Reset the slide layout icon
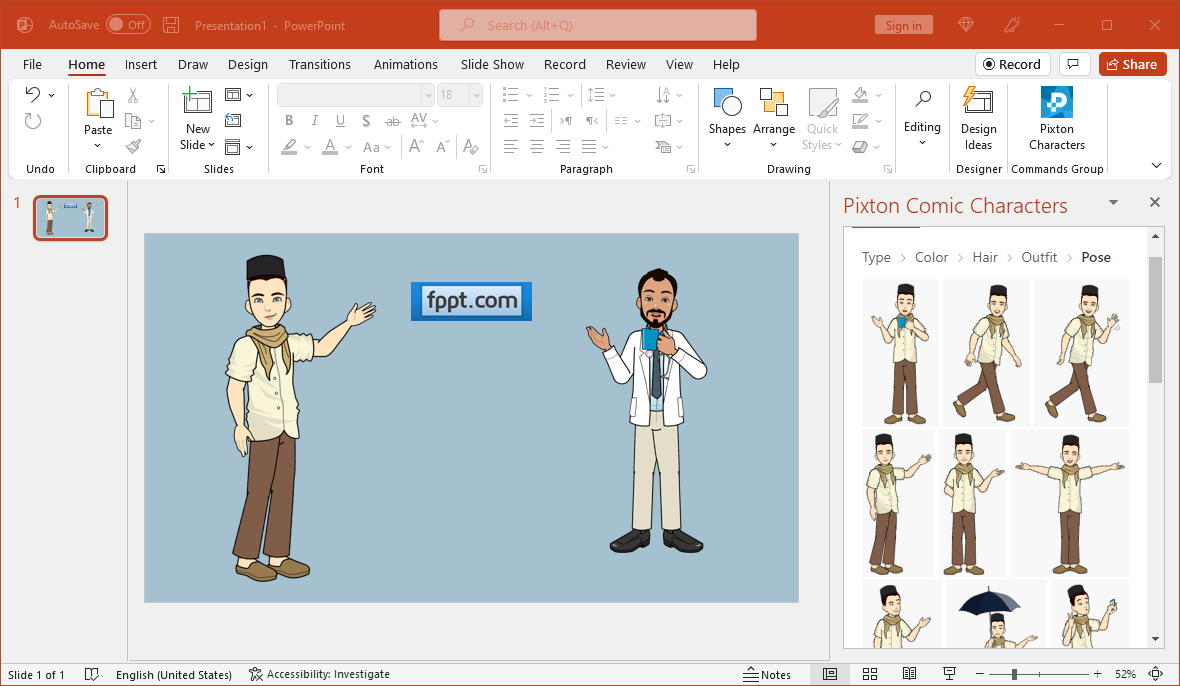1180x686 pixels. tap(233, 120)
